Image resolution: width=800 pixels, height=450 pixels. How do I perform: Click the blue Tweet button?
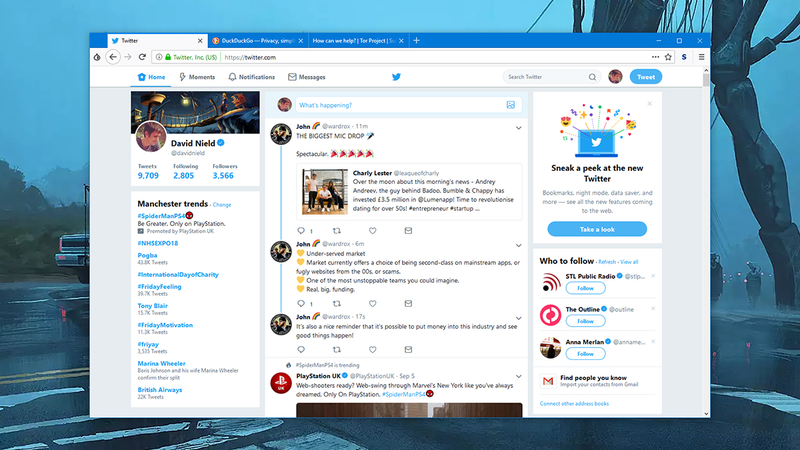click(645, 77)
